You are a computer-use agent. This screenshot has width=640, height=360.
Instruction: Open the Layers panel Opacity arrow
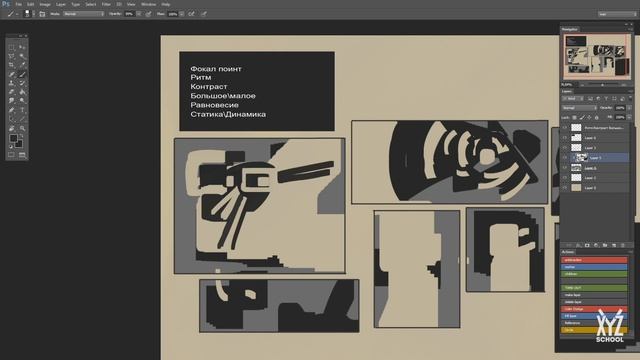click(x=629, y=108)
